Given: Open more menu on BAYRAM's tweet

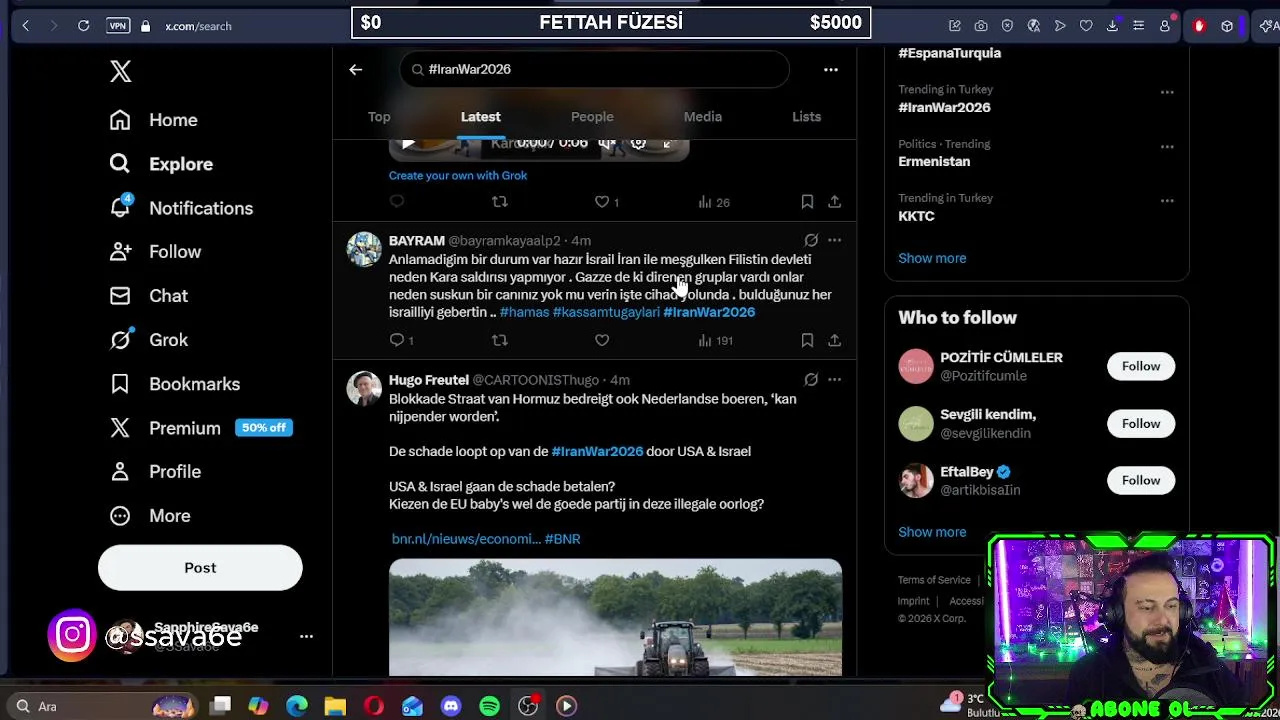Looking at the screenshot, I should pos(834,240).
